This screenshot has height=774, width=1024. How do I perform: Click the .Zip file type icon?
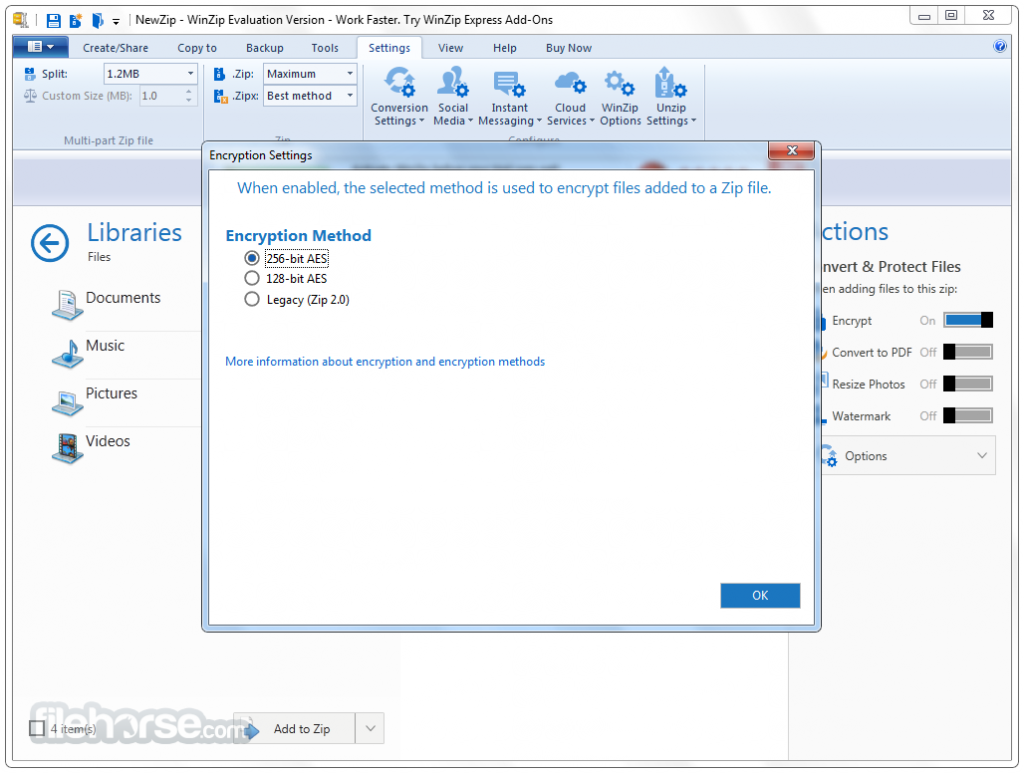pos(219,74)
